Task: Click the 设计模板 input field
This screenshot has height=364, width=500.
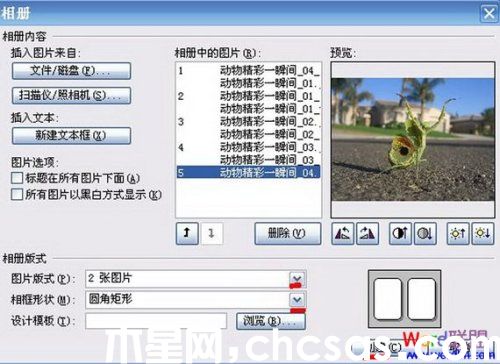Action: click(156, 321)
